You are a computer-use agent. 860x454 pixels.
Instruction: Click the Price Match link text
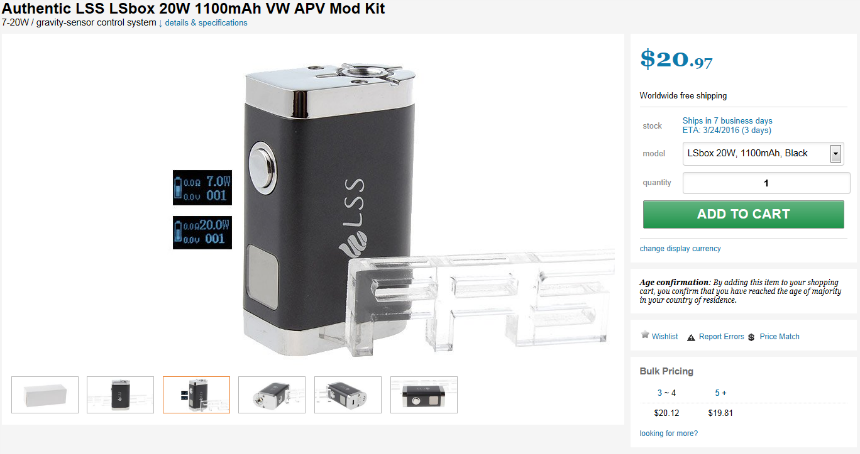tap(779, 337)
